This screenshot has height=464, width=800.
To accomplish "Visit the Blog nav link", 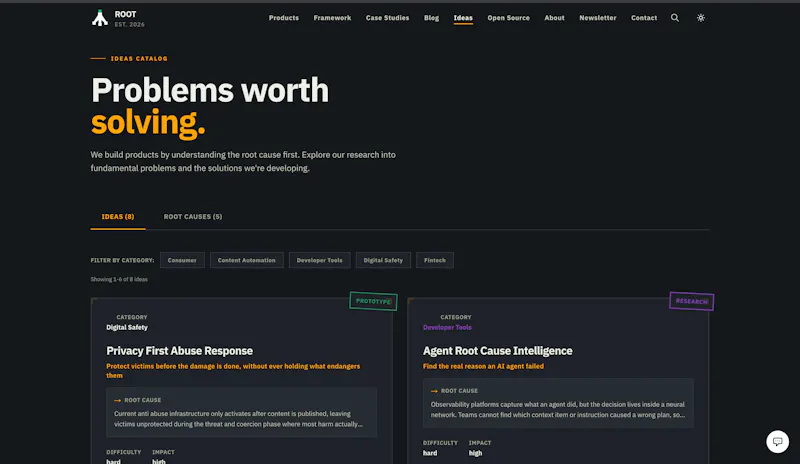I will 431,18.
